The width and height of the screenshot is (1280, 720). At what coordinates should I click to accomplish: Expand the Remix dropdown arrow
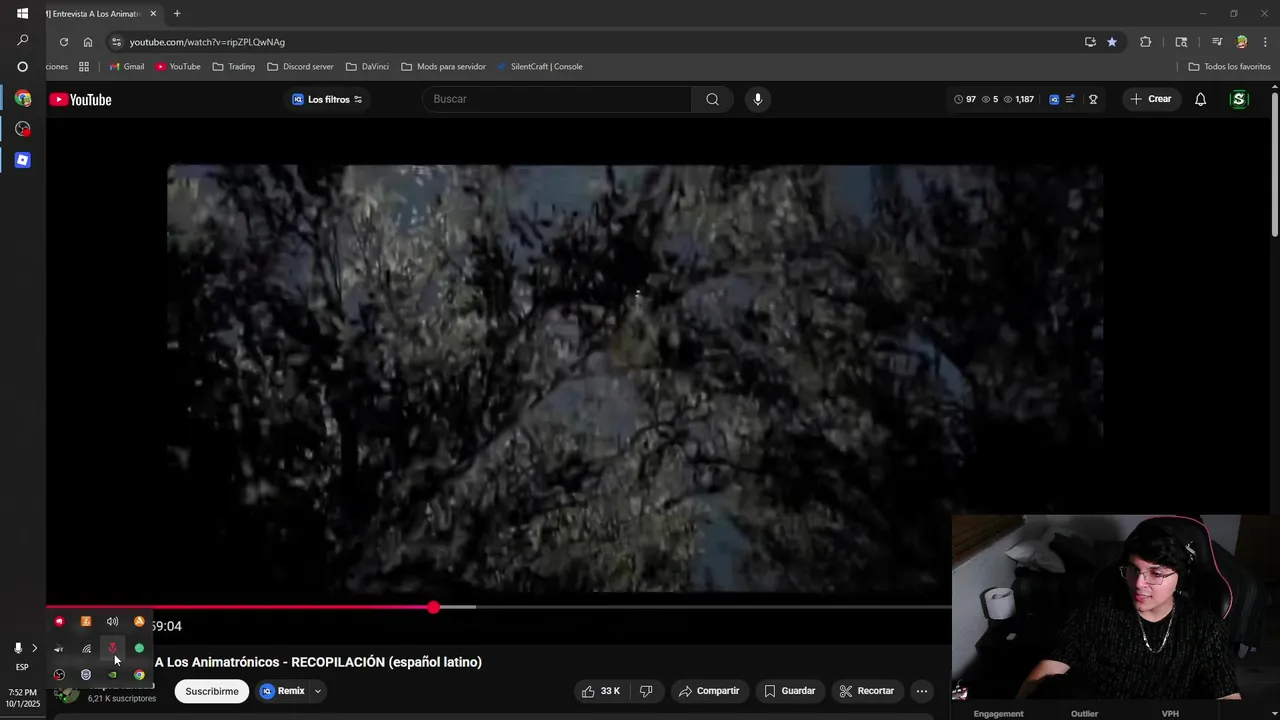coord(318,691)
